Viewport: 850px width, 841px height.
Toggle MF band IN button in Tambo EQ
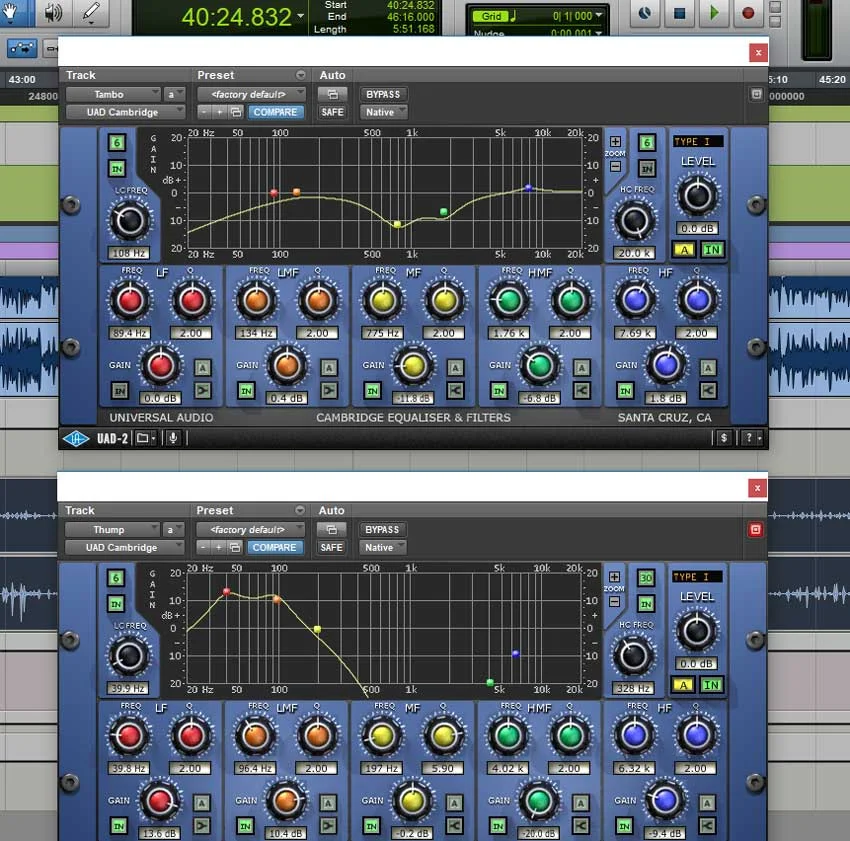[372, 391]
